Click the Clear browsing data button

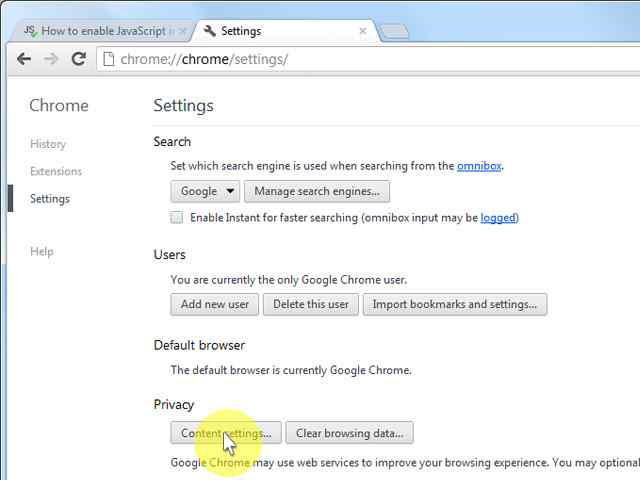pyautogui.click(x=349, y=433)
